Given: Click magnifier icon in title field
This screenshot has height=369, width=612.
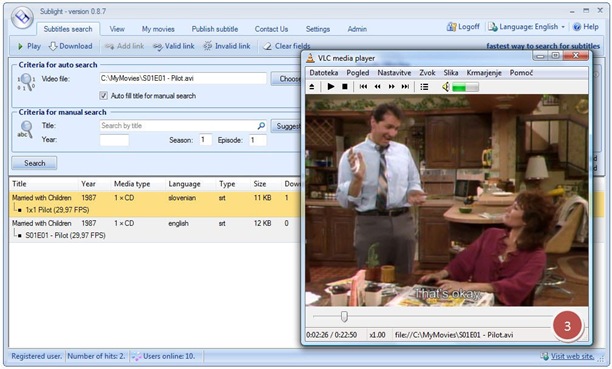Looking at the screenshot, I should pyautogui.click(x=261, y=126).
